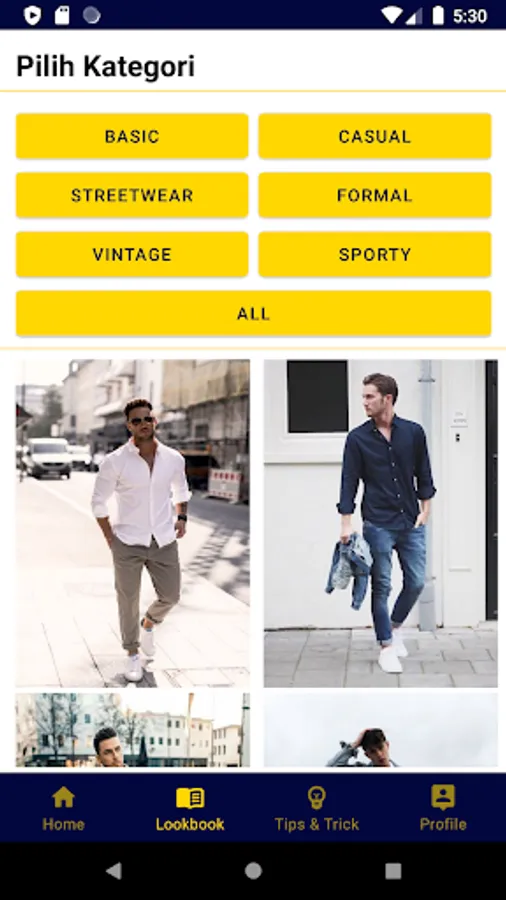Pick the VINTAGE category
The height and width of the screenshot is (900, 506).
click(x=132, y=254)
